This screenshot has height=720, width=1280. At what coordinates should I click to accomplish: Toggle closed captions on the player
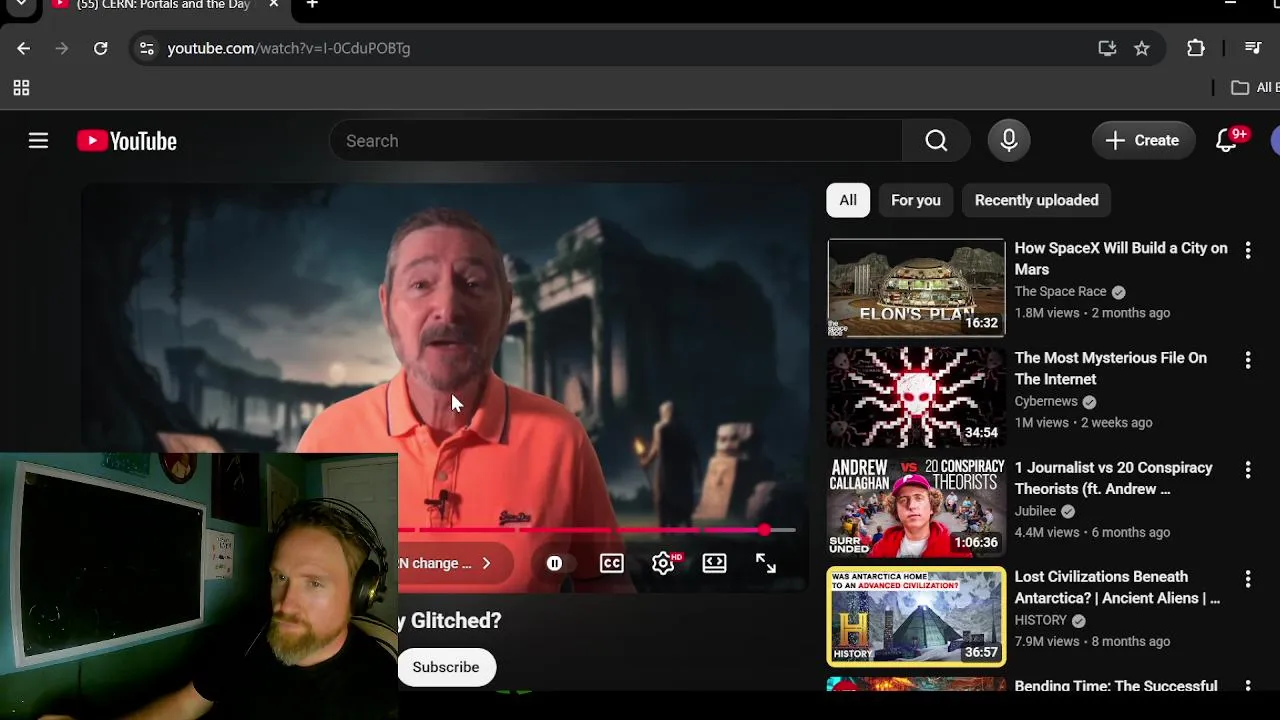[x=612, y=563]
